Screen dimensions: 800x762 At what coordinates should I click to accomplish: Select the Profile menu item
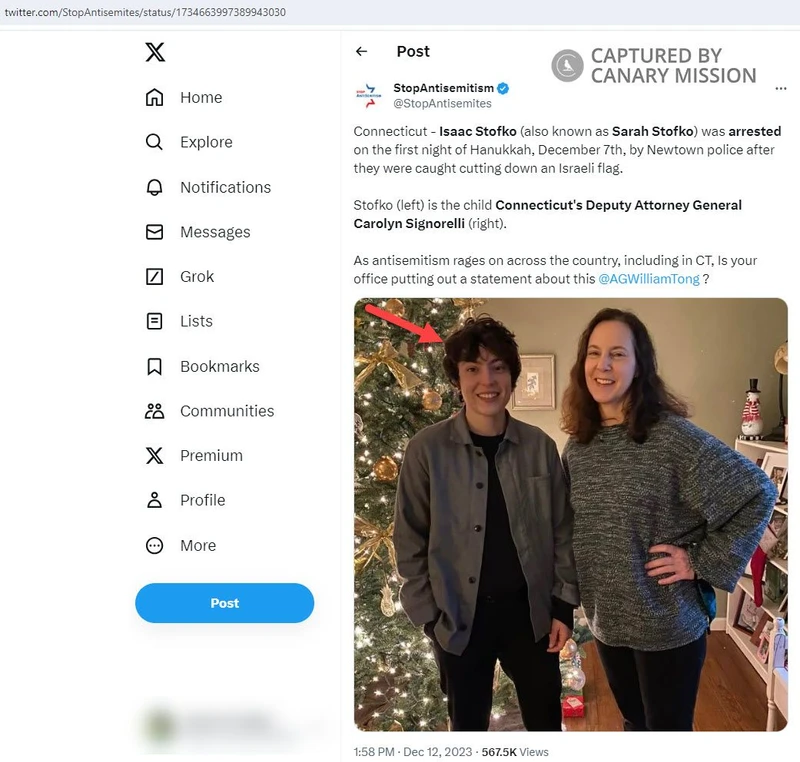pos(202,500)
